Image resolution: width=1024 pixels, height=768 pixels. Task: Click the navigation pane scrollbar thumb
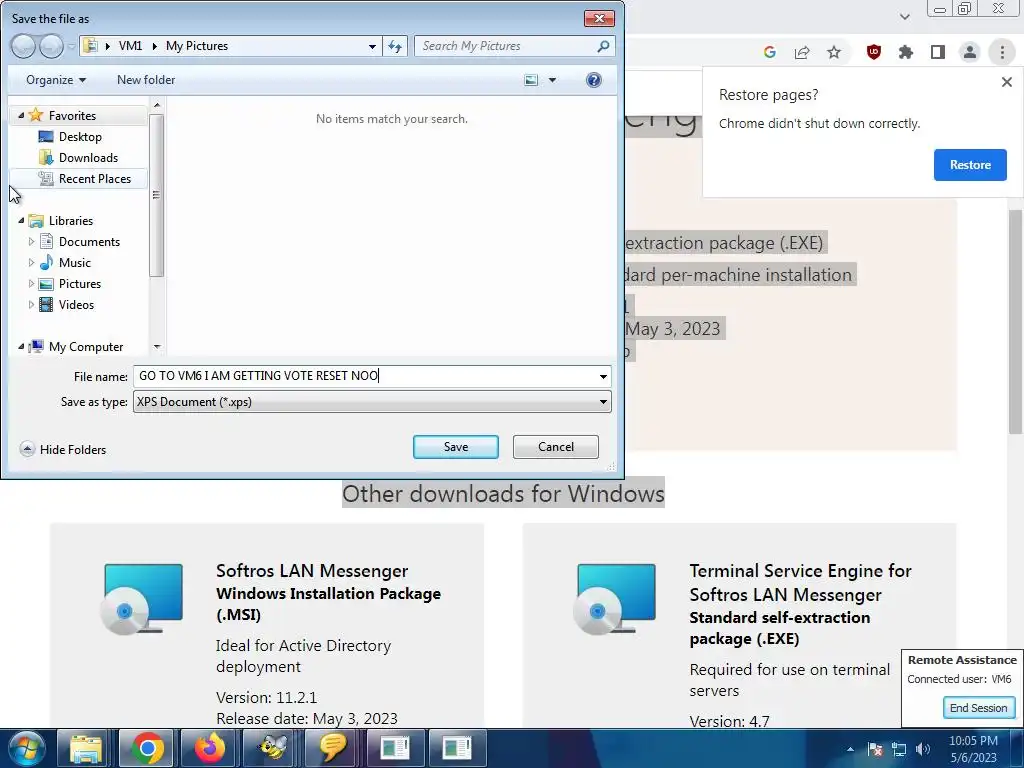click(156, 195)
